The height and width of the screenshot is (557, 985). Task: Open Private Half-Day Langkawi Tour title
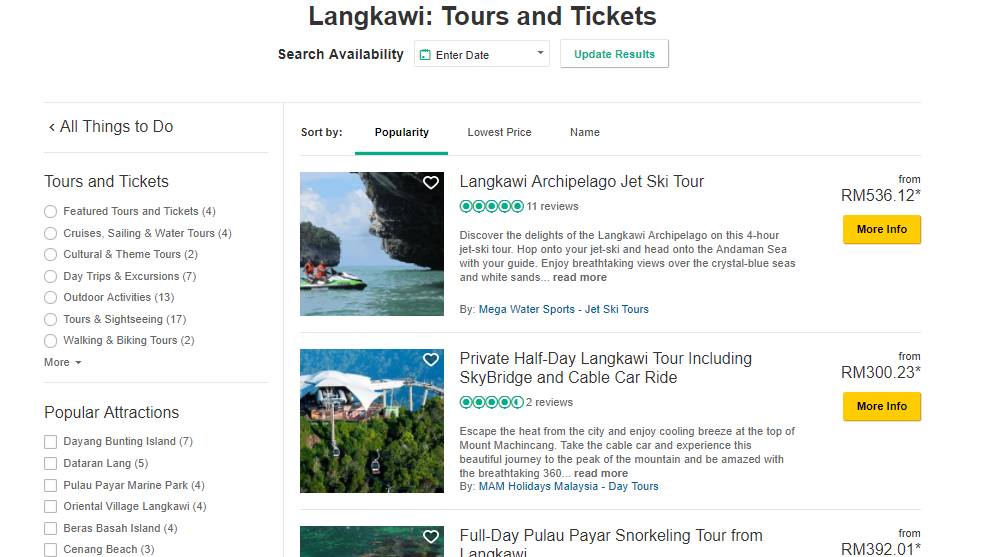point(606,368)
